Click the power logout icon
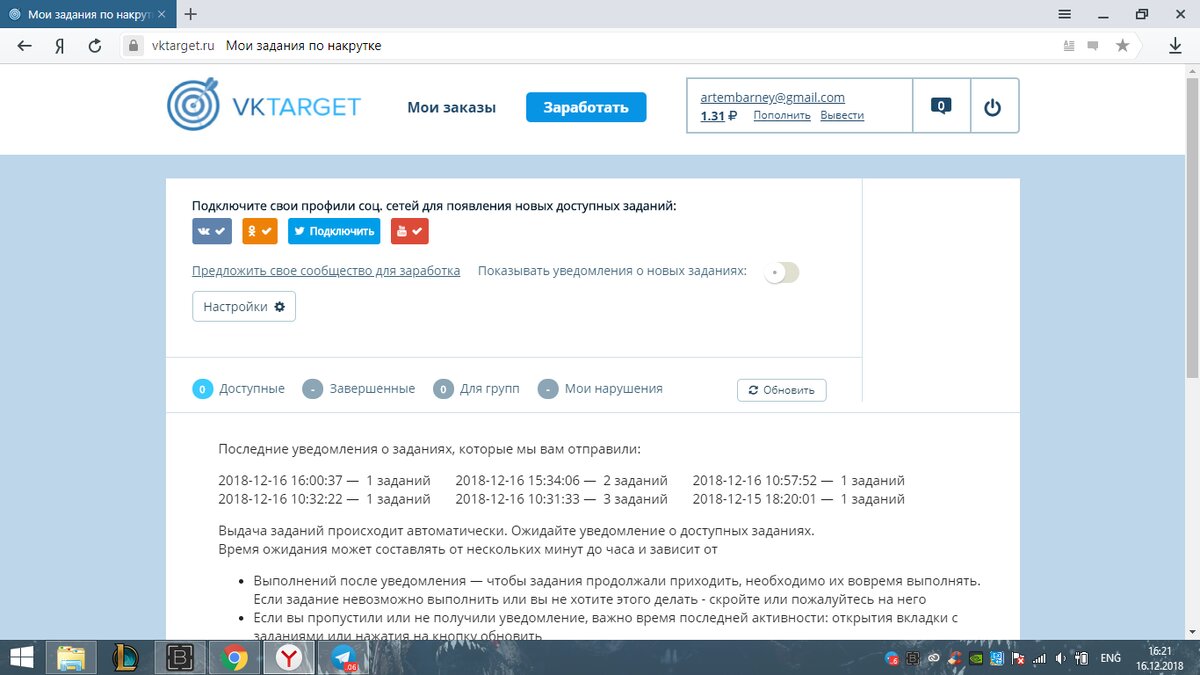Viewport: 1200px width, 675px height. [x=992, y=107]
